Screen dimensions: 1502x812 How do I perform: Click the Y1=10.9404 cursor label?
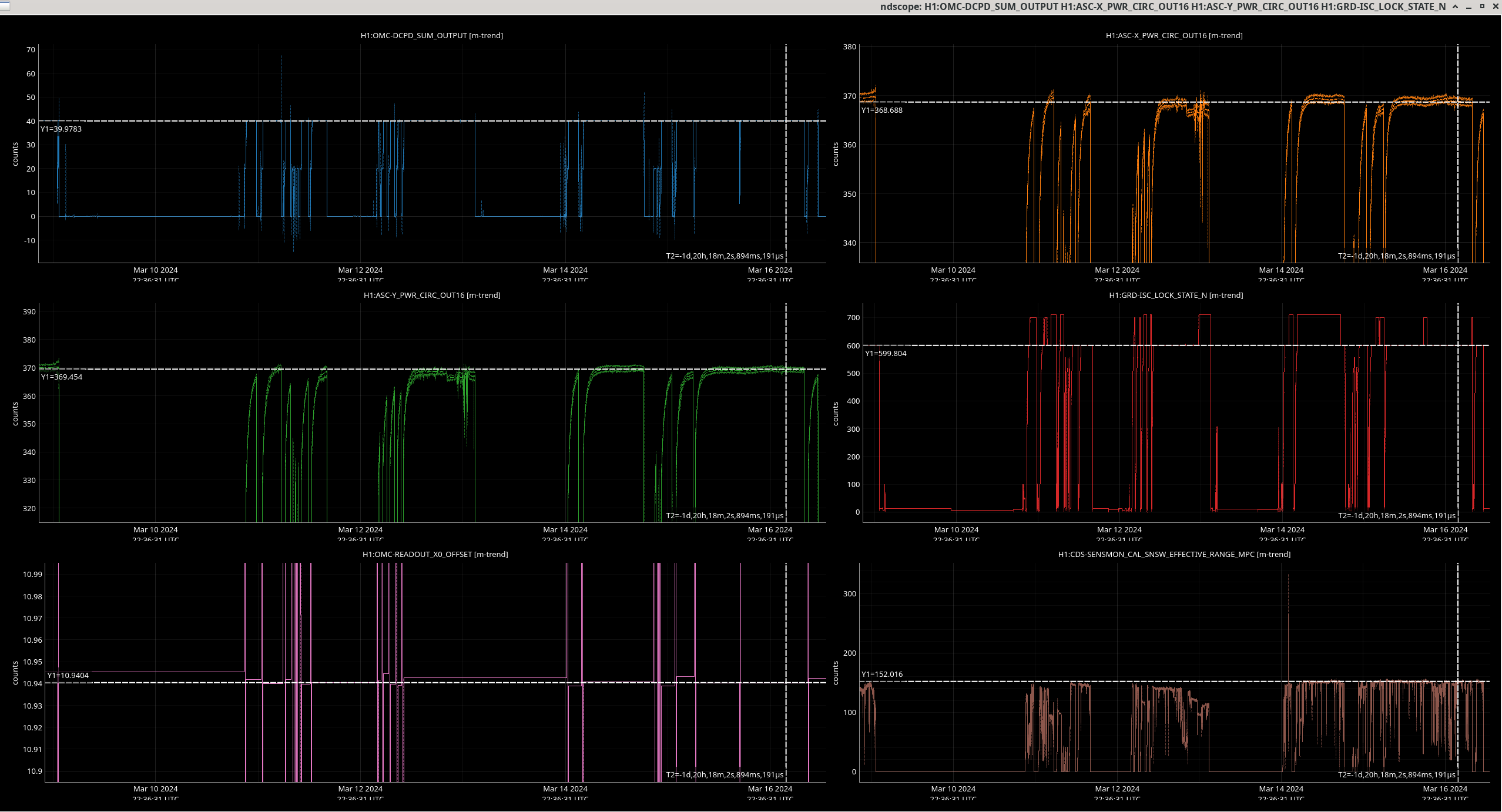click(68, 676)
